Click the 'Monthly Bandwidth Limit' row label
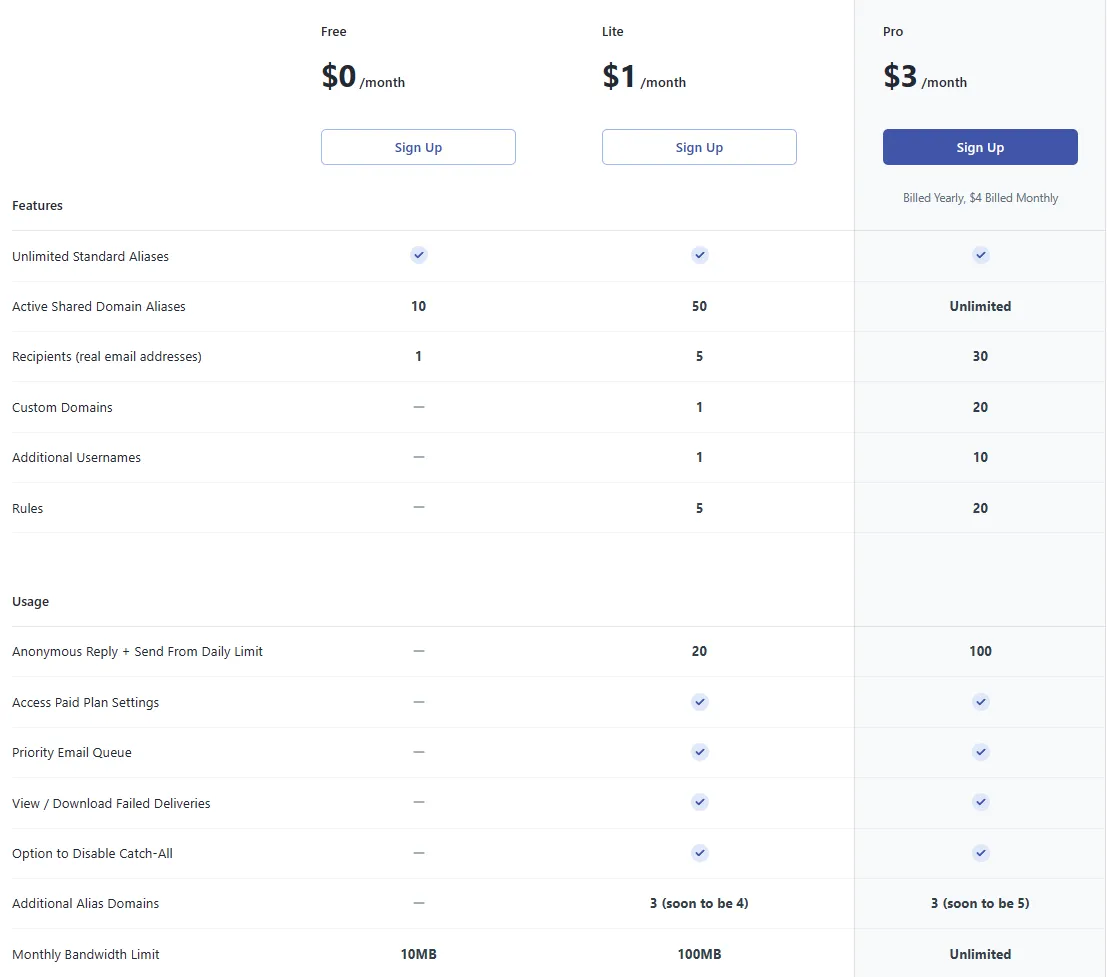The width and height of the screenshot is (1108, 977). [x=86, y=955]
